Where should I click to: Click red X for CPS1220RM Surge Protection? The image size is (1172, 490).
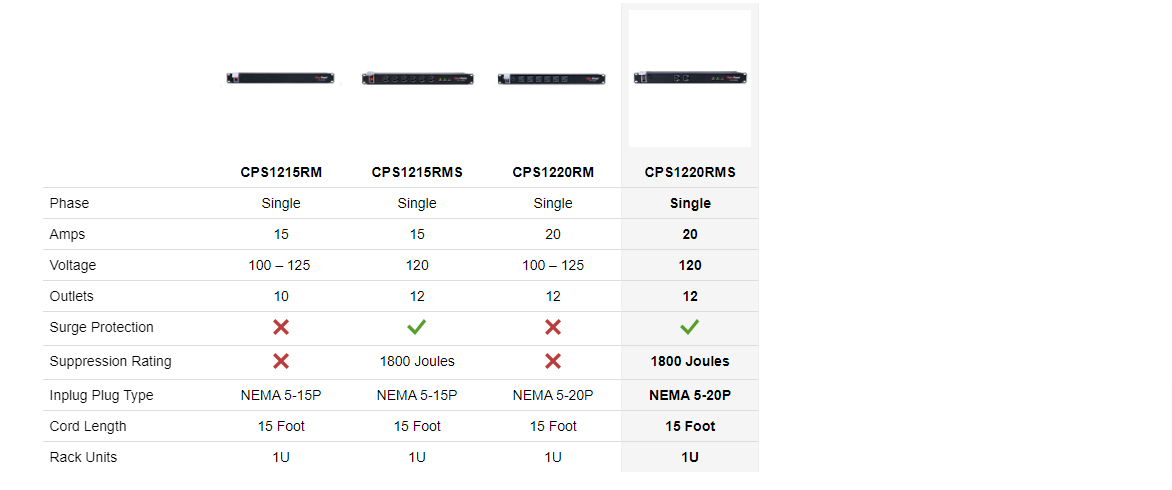pyautogui.click(x=553, y=327)
